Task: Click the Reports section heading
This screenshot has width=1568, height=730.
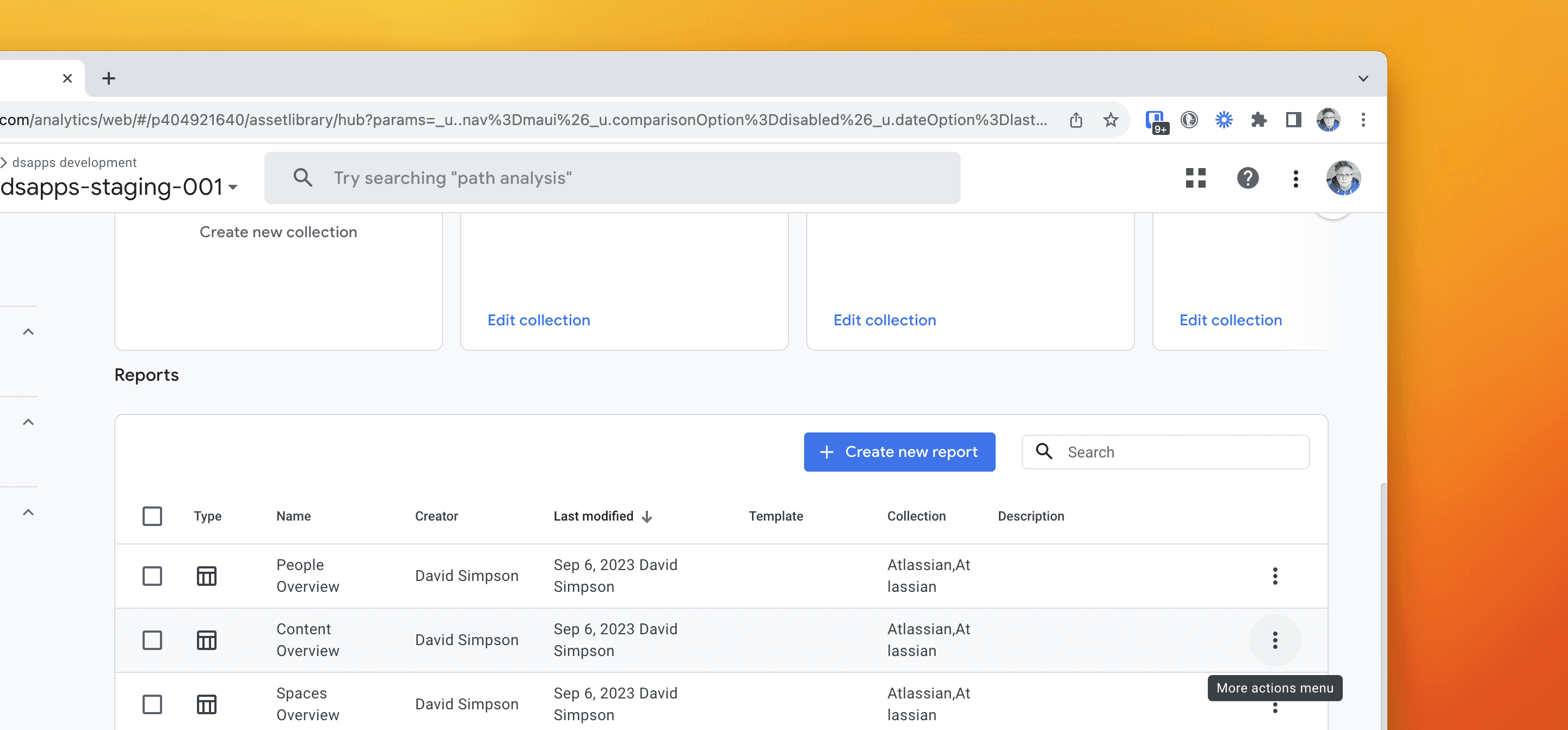Action: (x=147, y=375)
